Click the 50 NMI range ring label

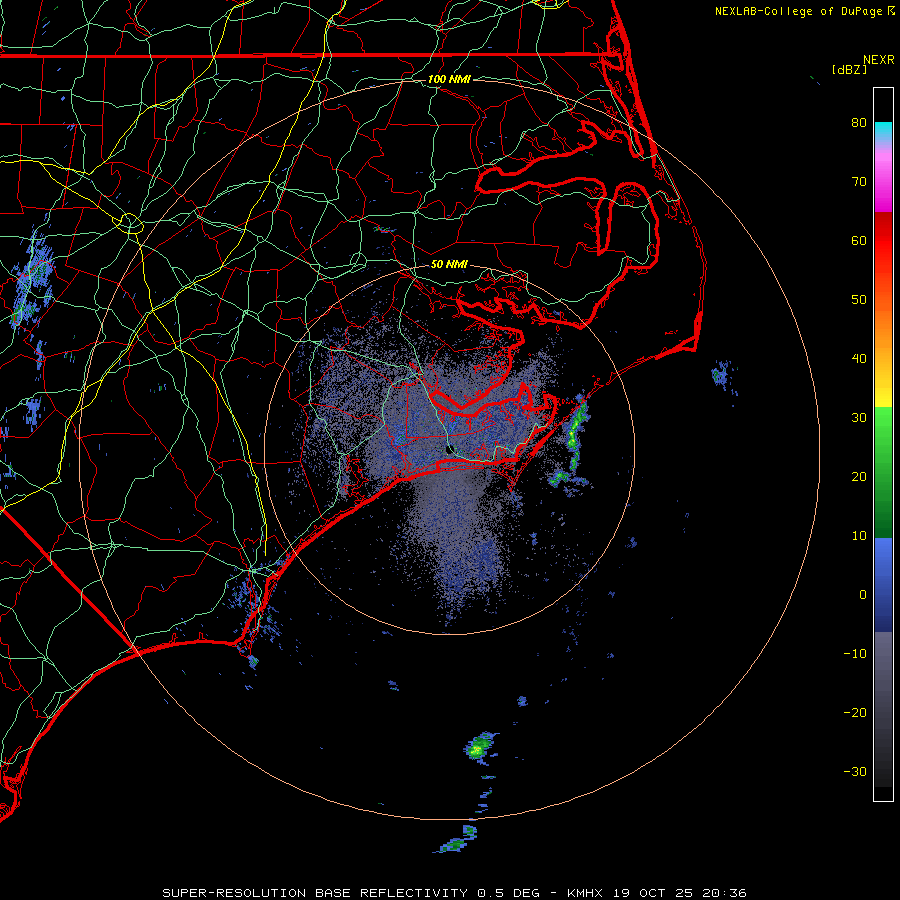[449, 265]
